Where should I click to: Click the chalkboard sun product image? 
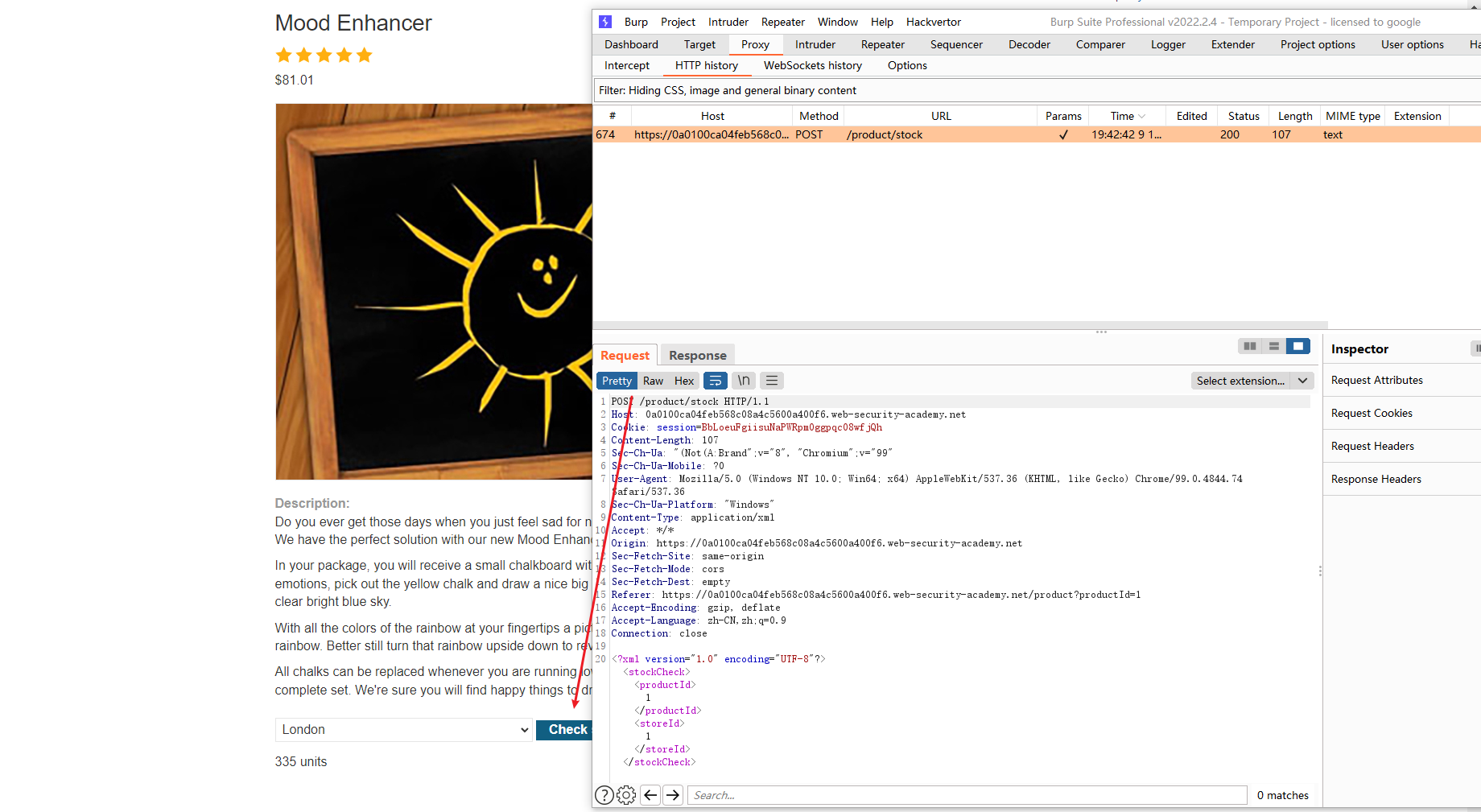[x=434, y=291]
